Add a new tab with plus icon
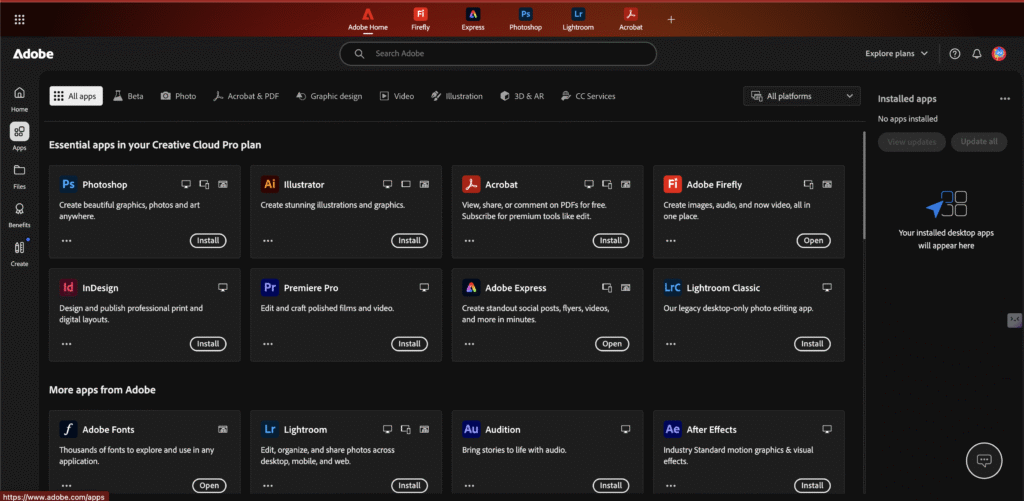 (671, 20)
